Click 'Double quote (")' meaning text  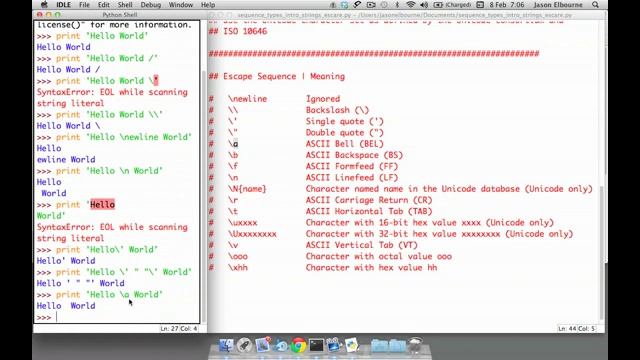click(345, 133)
